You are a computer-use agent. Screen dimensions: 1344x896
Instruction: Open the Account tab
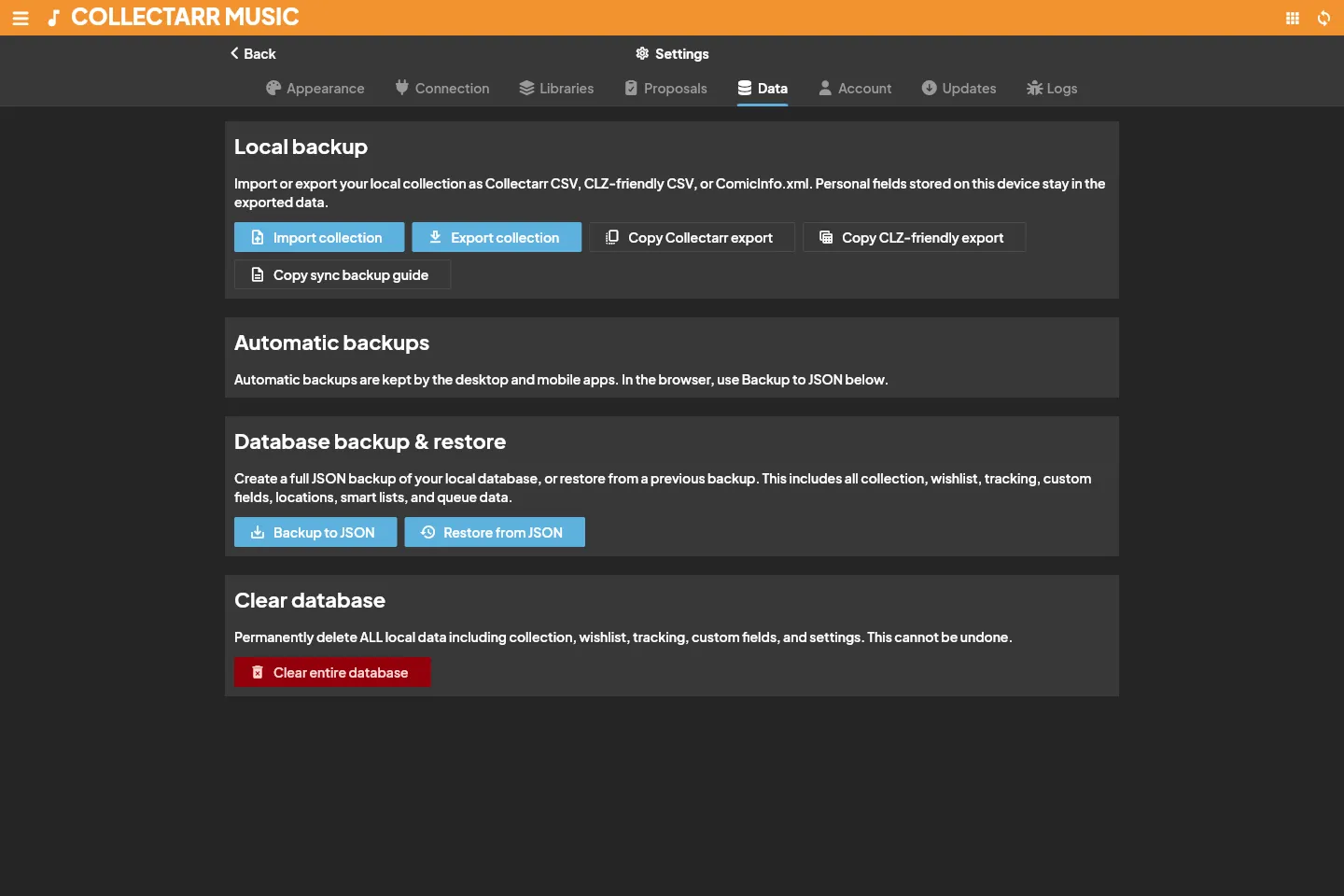pos(855,88)
